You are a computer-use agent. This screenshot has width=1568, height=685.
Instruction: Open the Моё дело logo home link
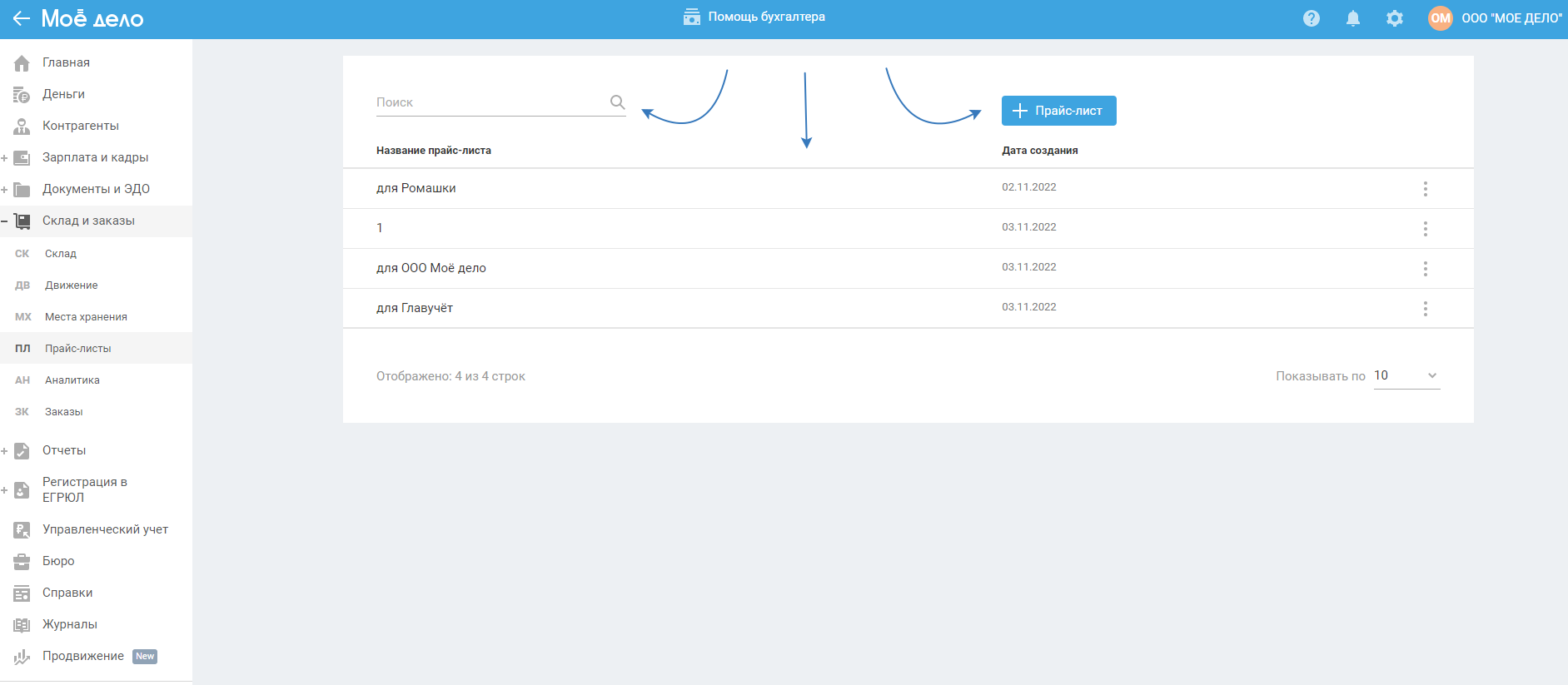tap(92, 18)
